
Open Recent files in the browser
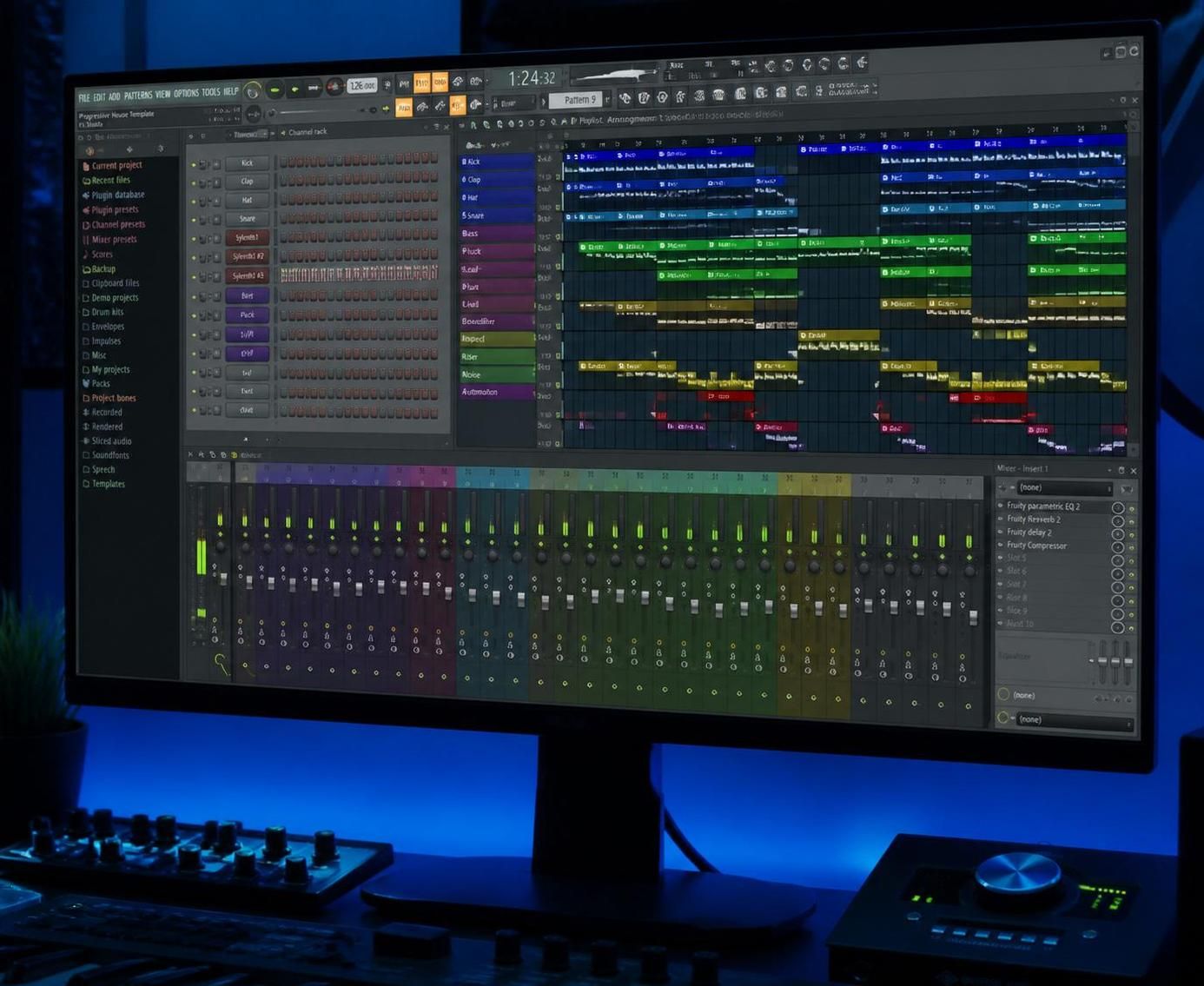point(110,180)
